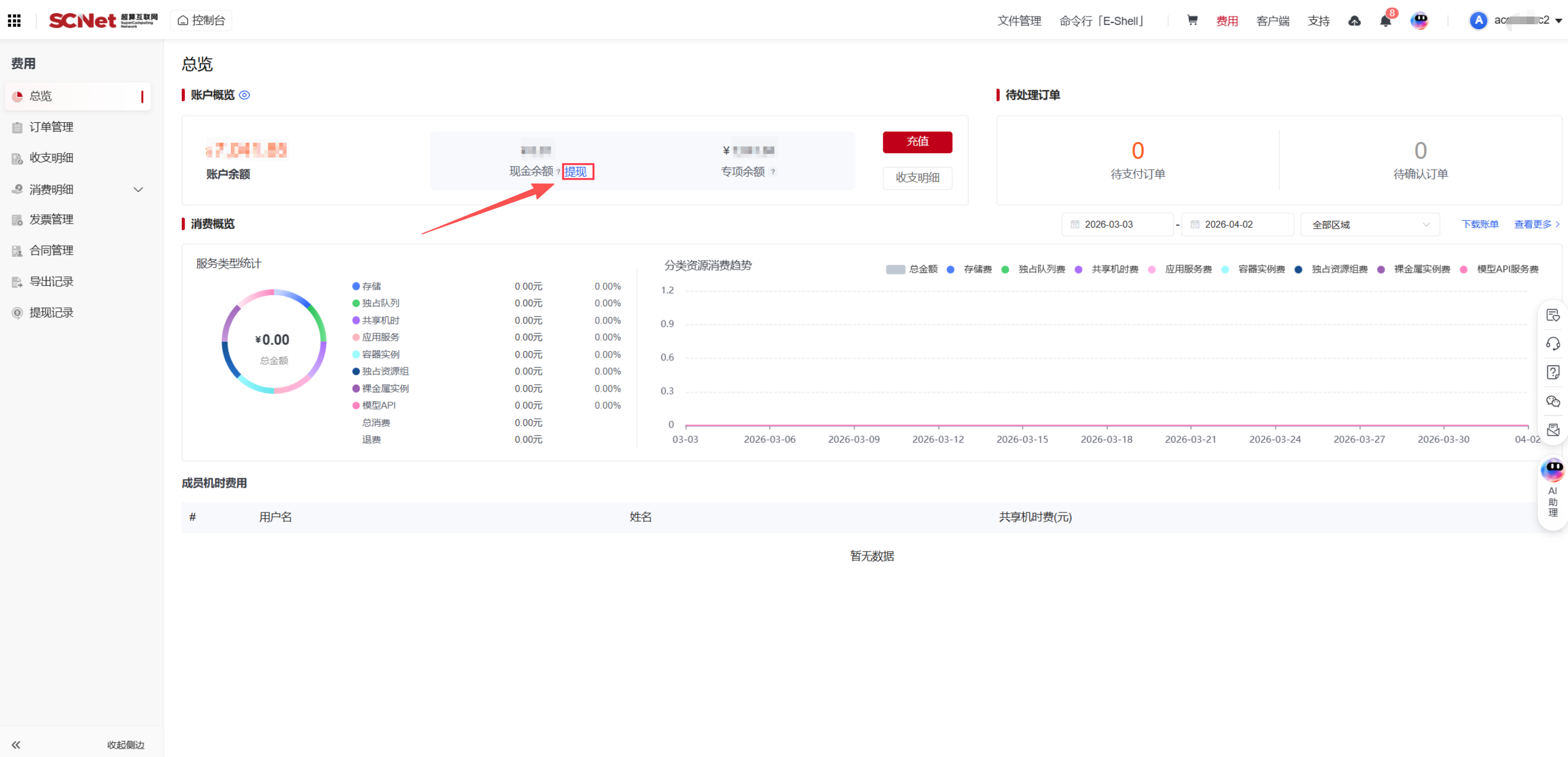
Task: Click the cloud upload icon in header
Action: [x=1354, y=21]
